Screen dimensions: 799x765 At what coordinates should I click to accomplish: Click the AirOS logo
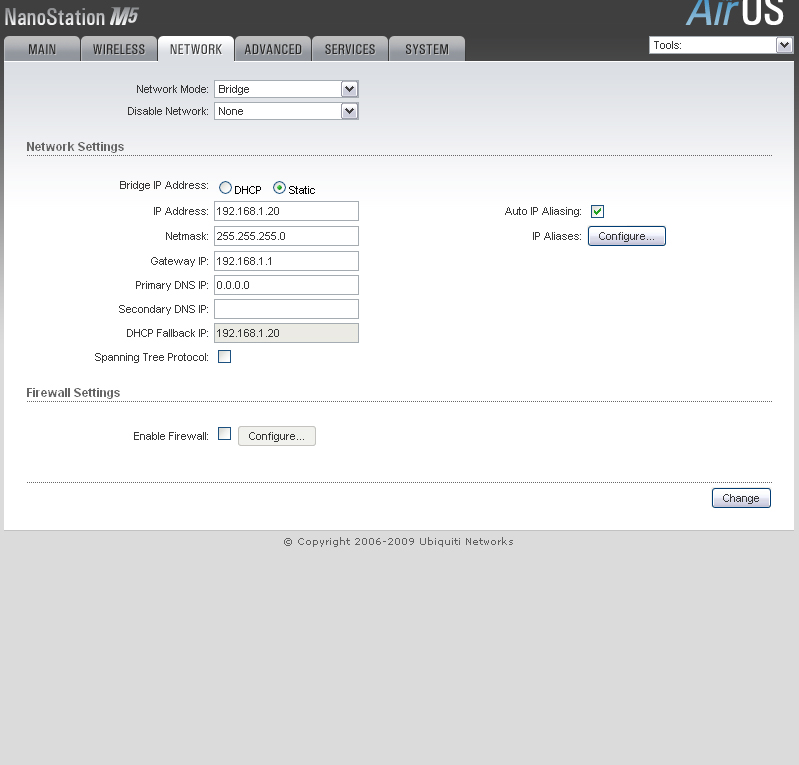735,12
